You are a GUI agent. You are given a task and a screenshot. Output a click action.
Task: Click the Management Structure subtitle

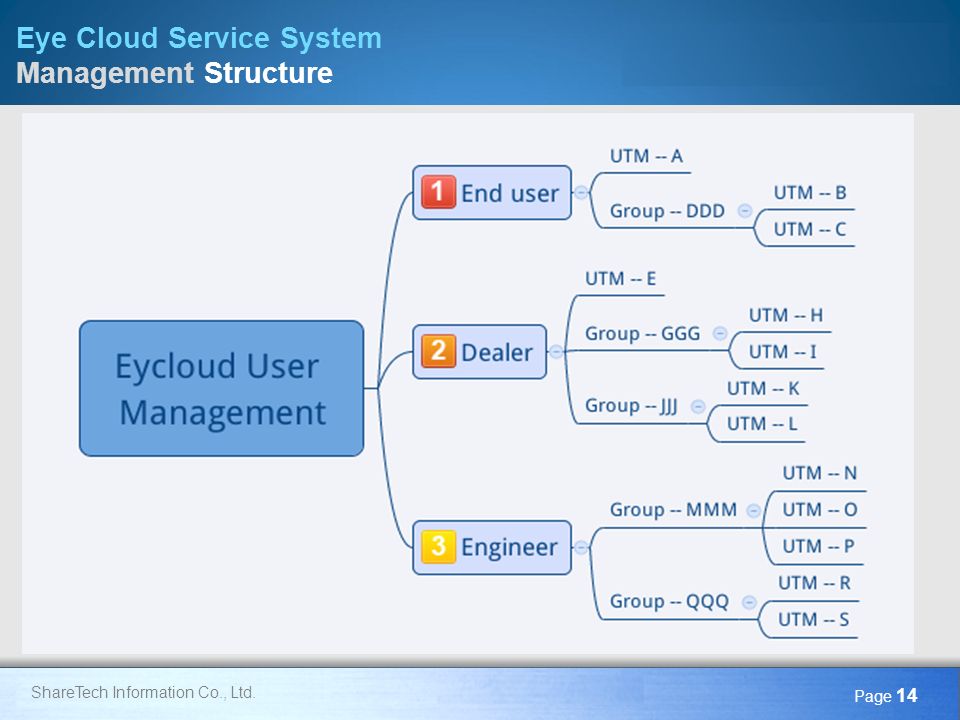(174, 73)
